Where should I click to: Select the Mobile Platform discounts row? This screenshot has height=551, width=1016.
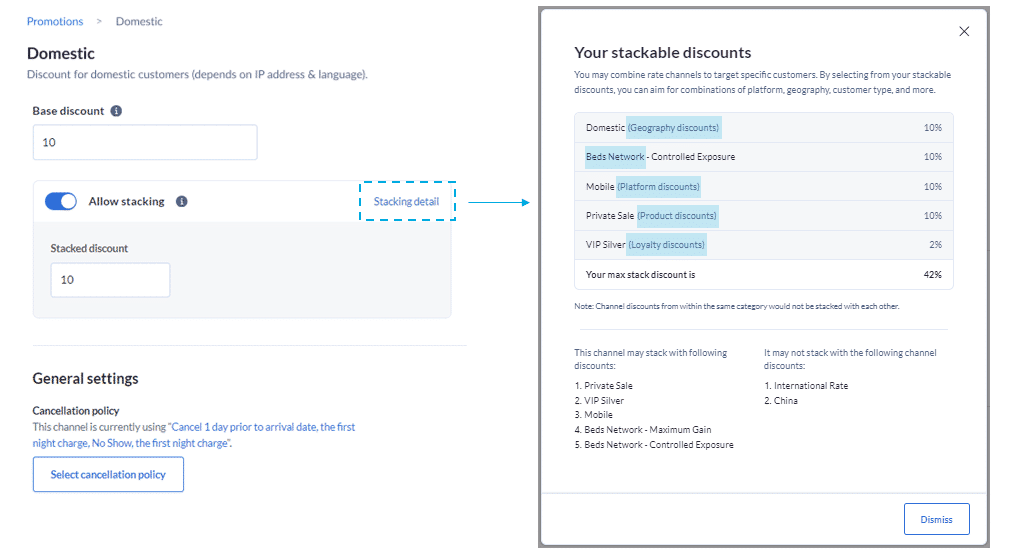pyautogui.click(x=763, y=186)
